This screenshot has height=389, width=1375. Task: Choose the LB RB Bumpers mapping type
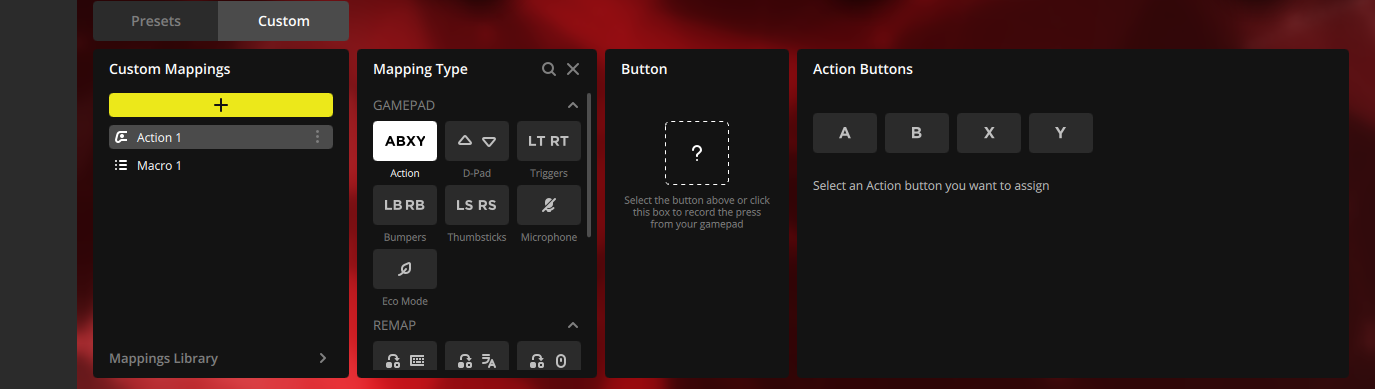pos(405,205)
